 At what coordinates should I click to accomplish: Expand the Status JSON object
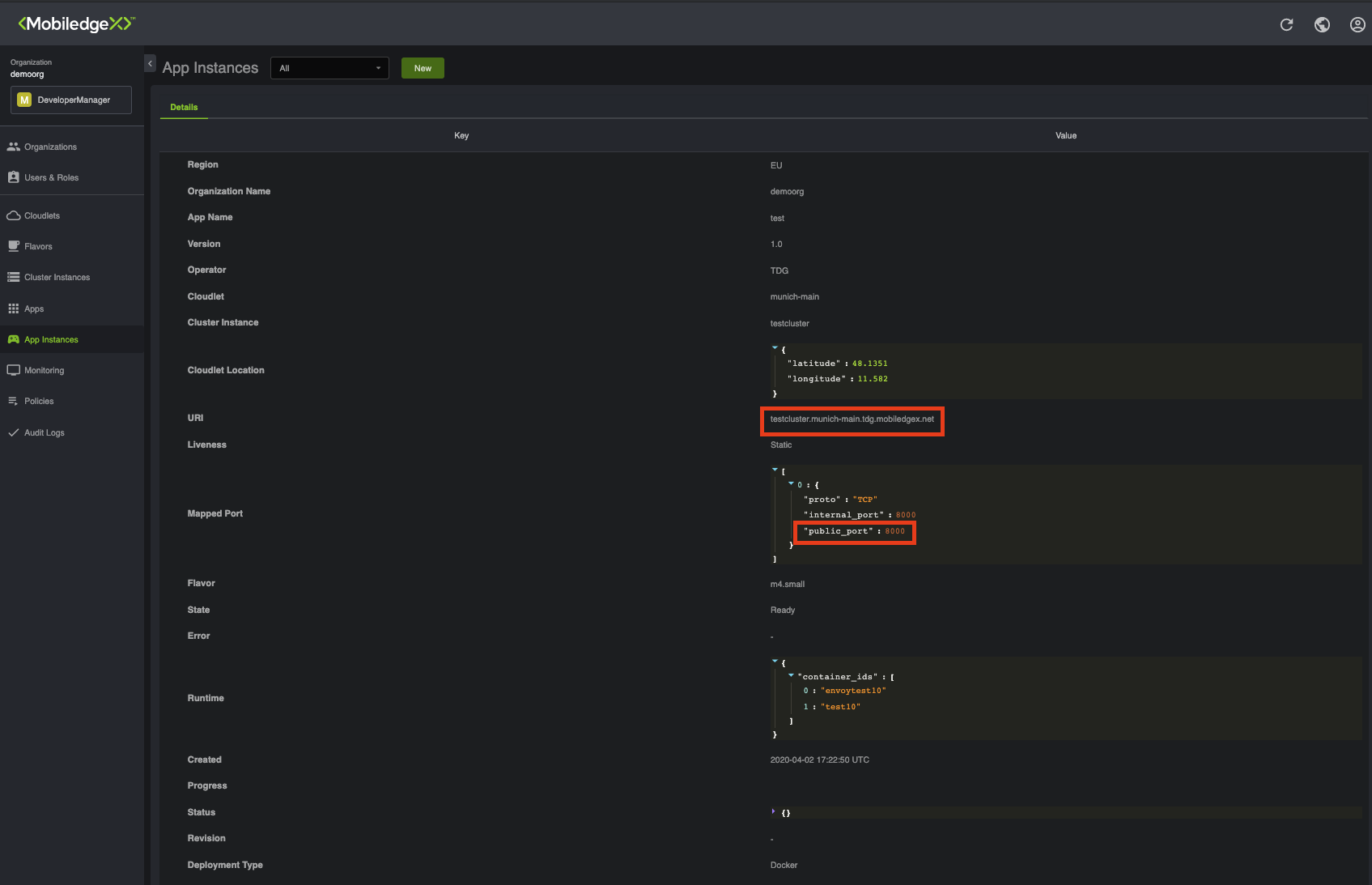click(774, 811)
